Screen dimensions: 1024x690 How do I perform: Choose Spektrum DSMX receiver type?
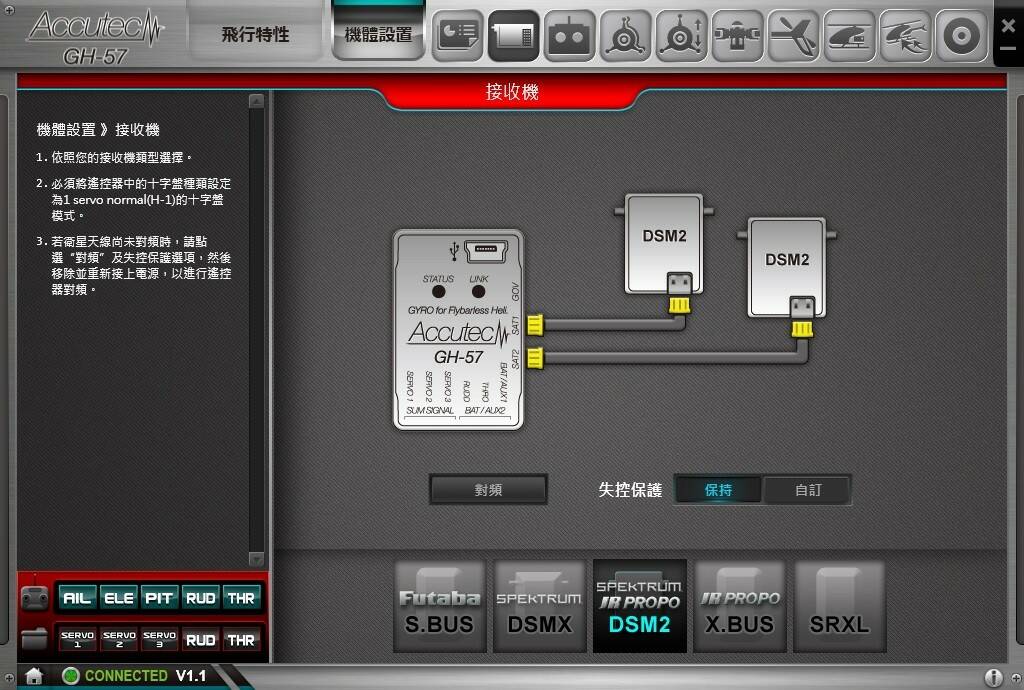[539, 606]
